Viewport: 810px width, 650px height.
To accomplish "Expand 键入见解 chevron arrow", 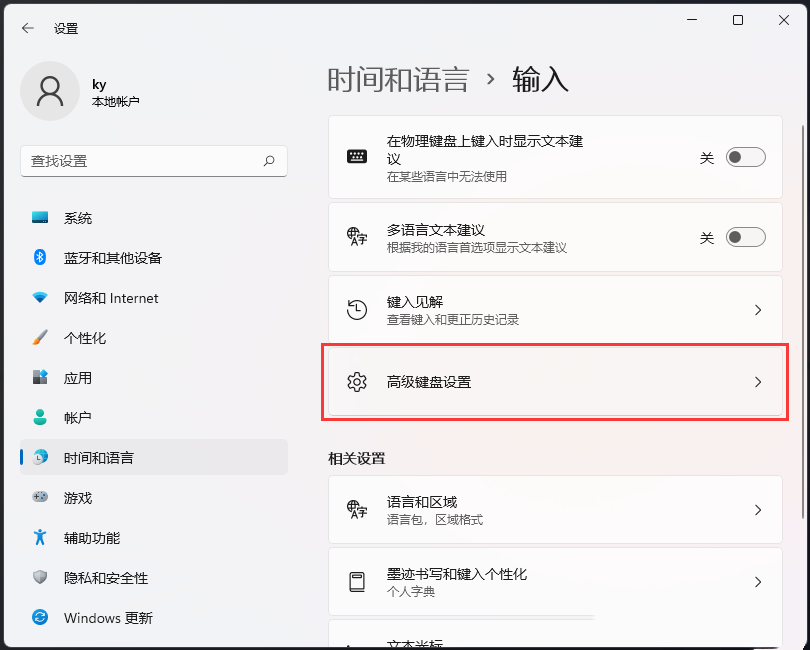I will 758,310.
